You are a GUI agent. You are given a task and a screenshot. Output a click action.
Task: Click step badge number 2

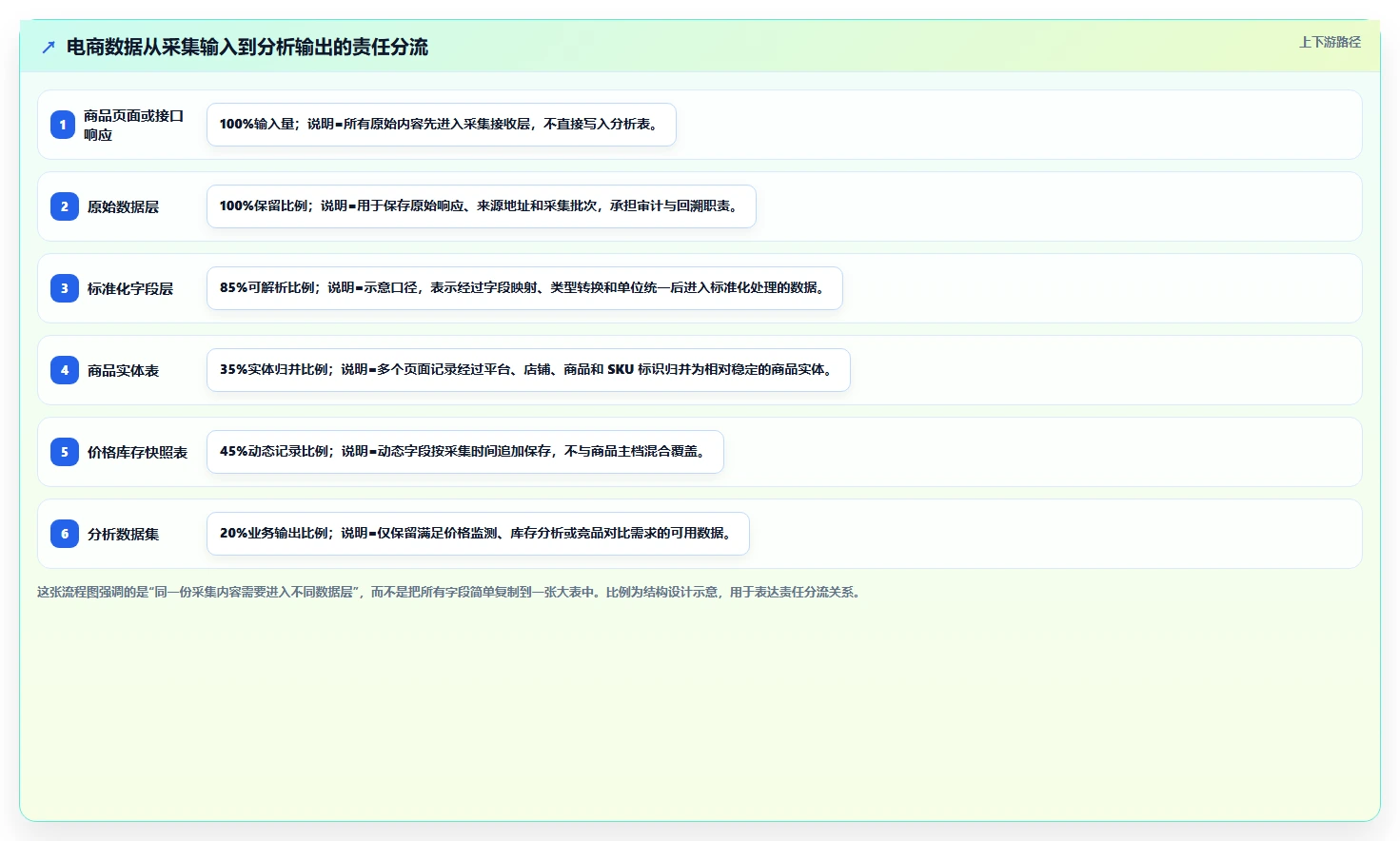tap(65, 206)
